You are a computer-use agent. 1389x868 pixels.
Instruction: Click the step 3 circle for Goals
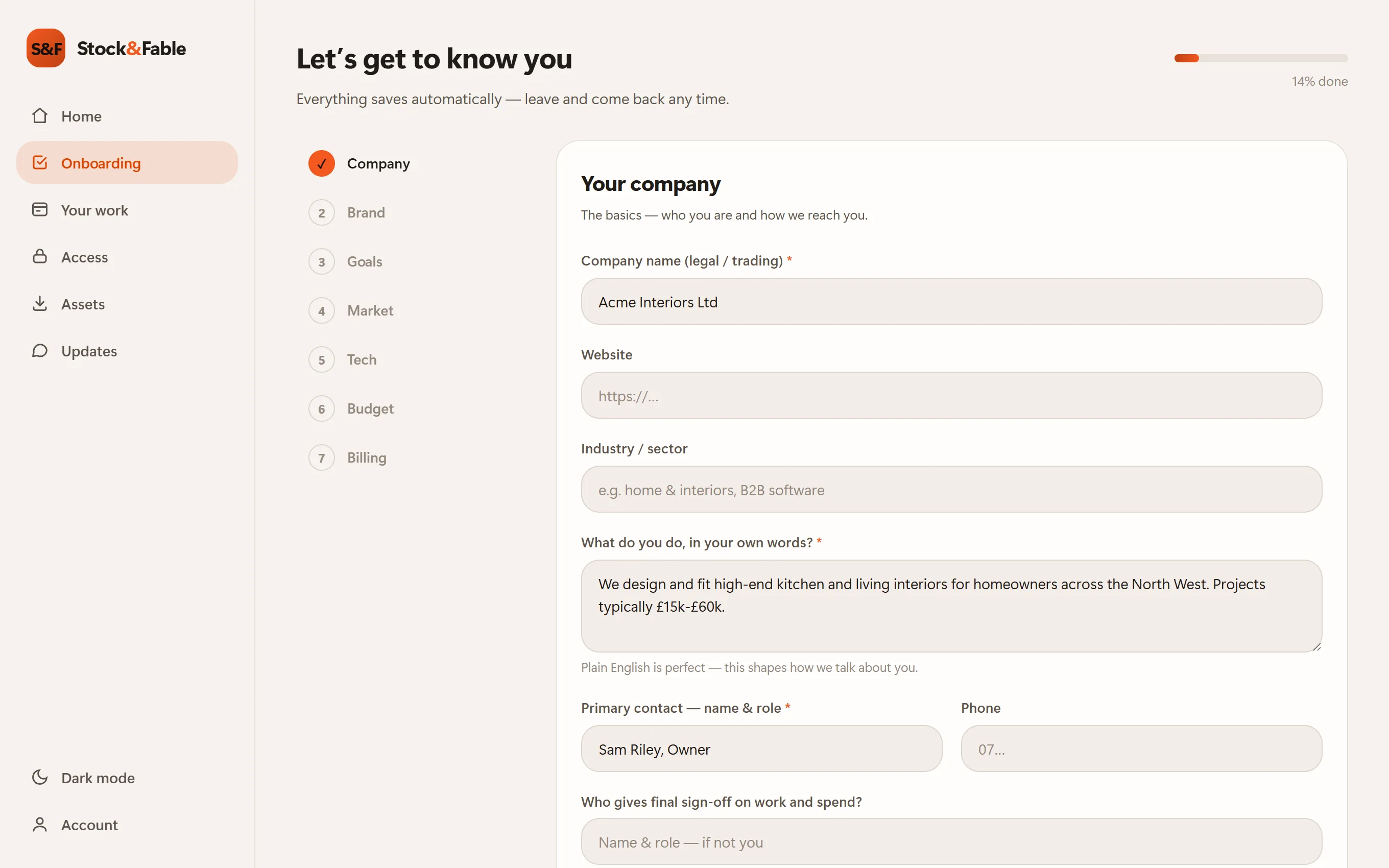coord(321,262)
